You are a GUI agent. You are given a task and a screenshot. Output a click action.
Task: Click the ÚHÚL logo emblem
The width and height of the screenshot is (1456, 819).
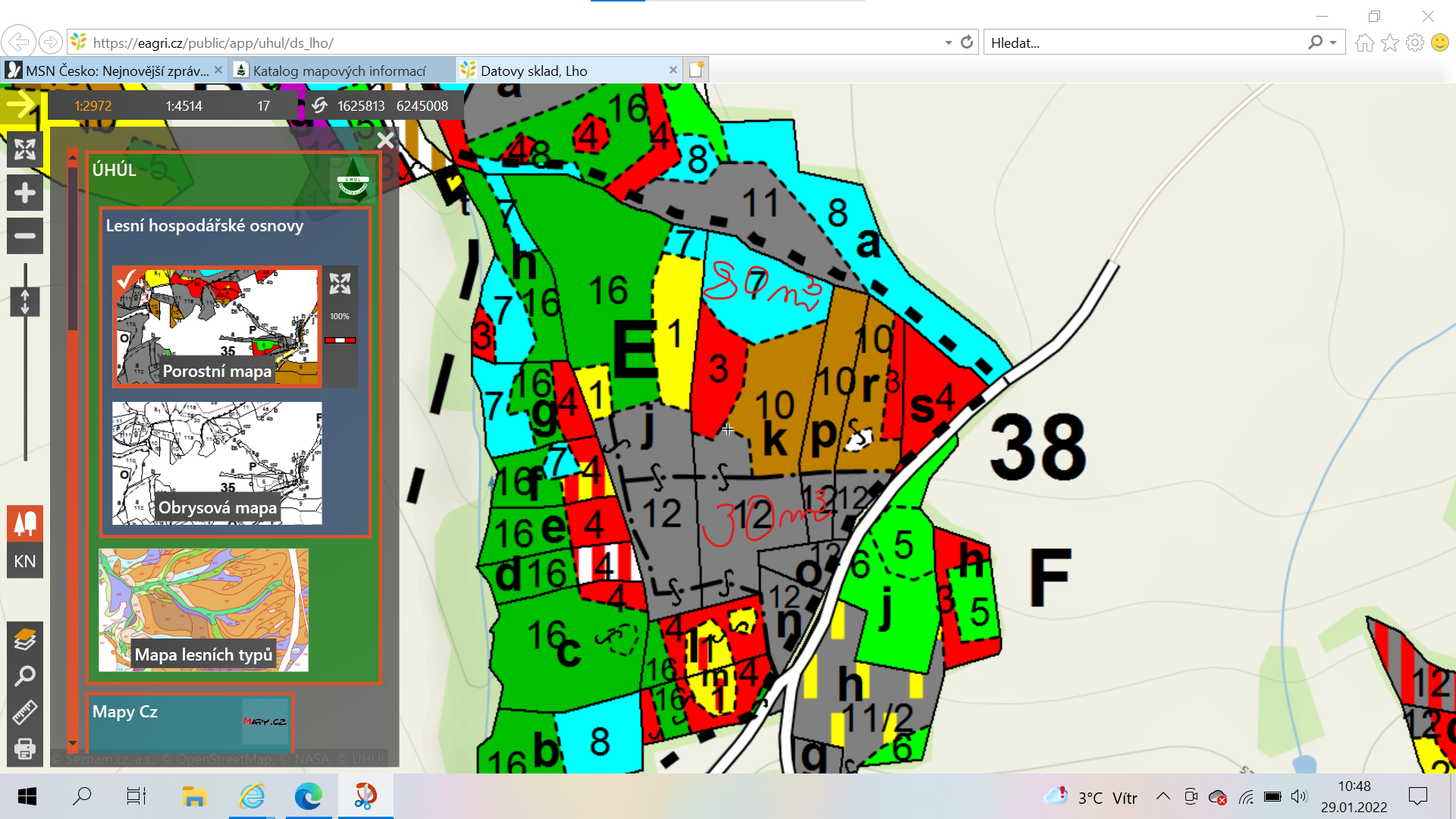point(353,180)
